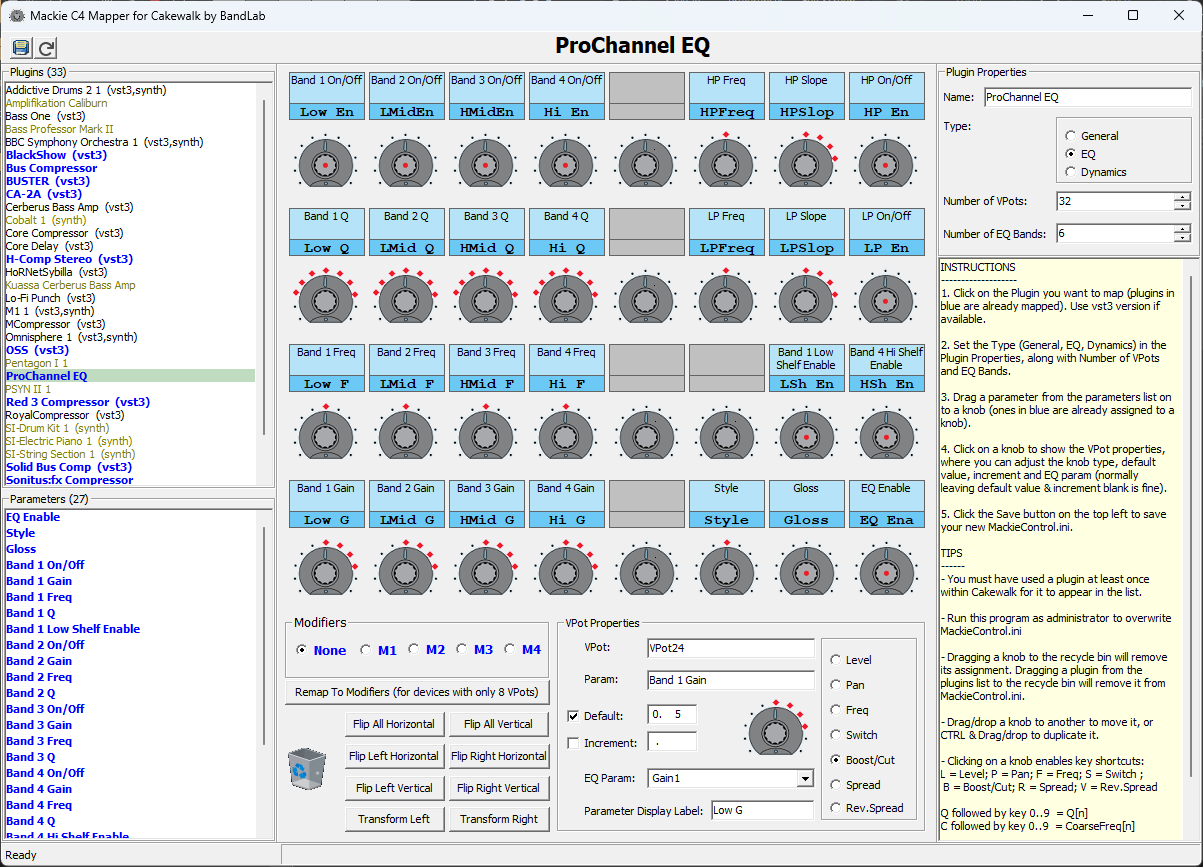1203x867 pixels.
Task: Click the Reload arrow icon in the toolbar
Action: click(x=46, y=48)
